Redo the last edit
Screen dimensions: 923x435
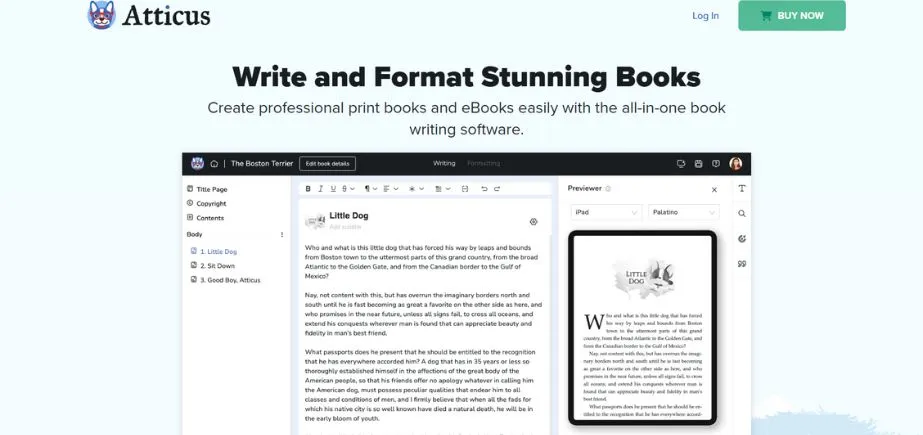click(x=497, y=188)
